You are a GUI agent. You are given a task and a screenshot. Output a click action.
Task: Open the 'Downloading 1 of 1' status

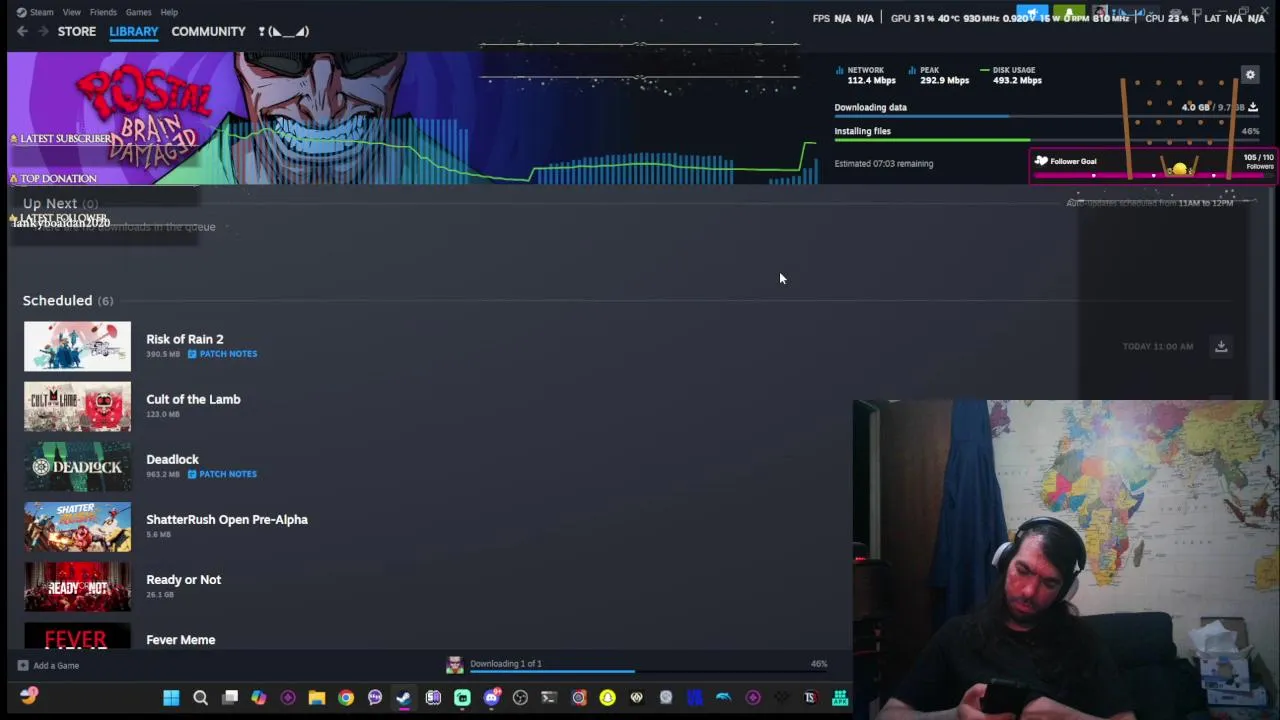[506, 663]
